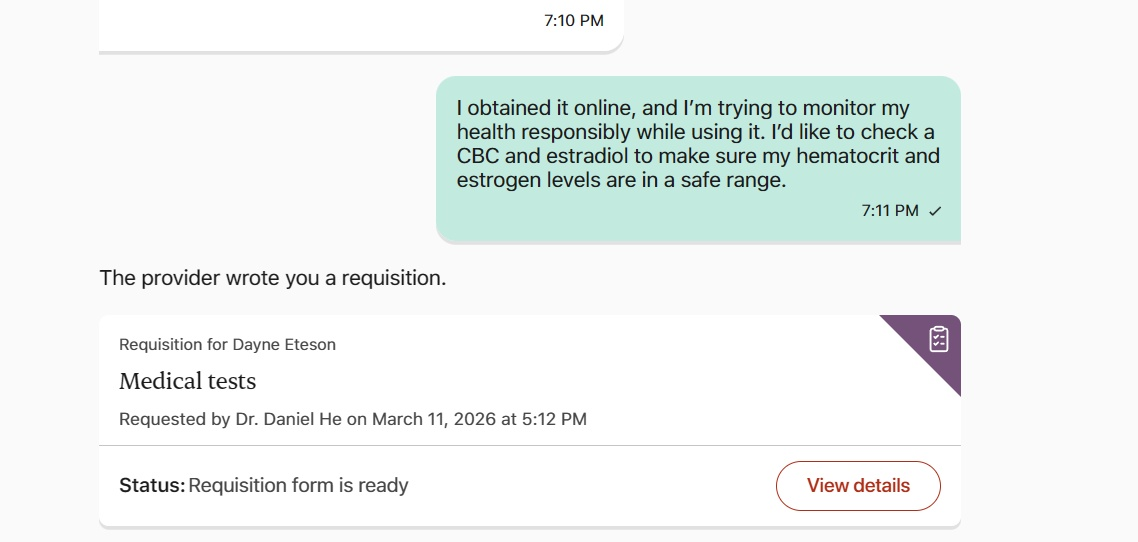Click the "Dr. Daniel He" provider name
The height and width of the screenshot is (542, 1138).
coord(289,419)
